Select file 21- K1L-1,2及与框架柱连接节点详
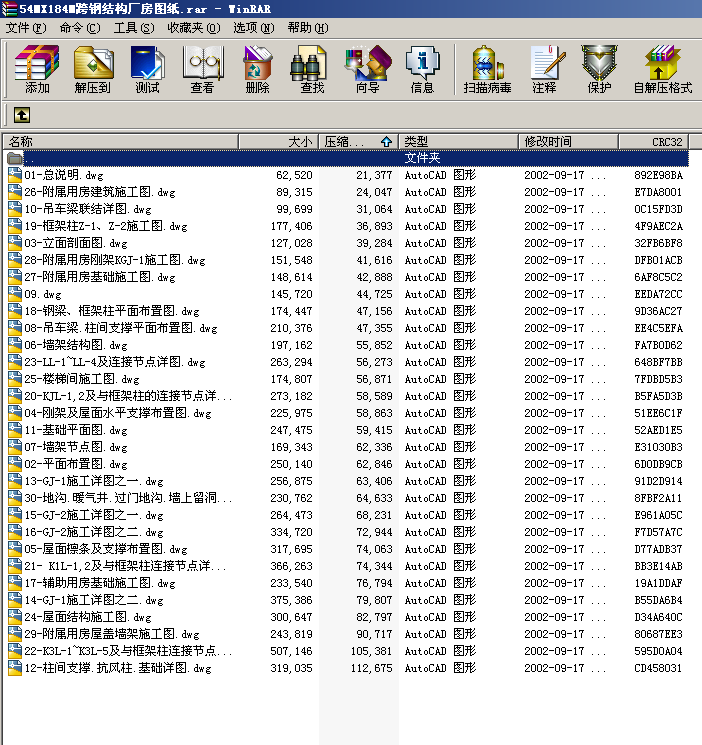702x745 pixels. tap(125, 566)
